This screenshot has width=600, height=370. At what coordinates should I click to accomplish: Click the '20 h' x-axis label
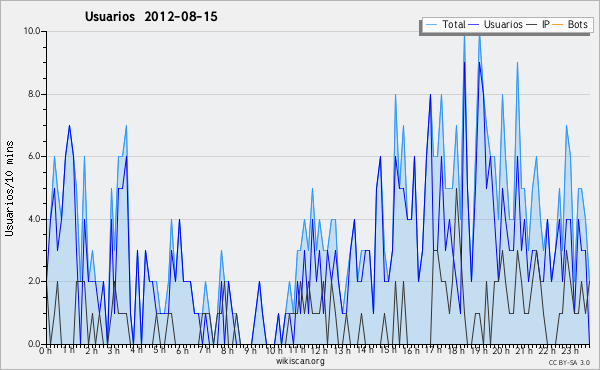pyautogui.click(x=501, y=350)
